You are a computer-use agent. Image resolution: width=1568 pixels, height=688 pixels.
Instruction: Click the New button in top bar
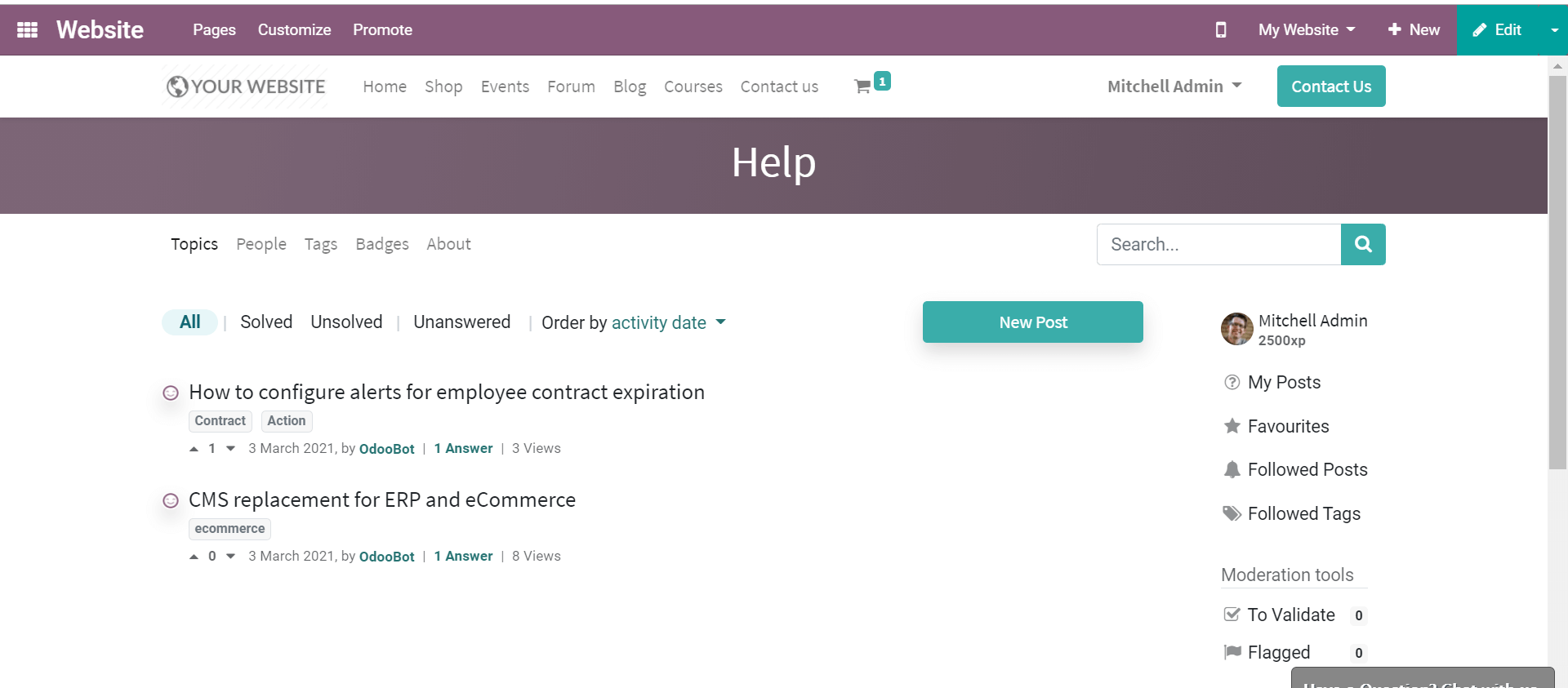click(1414, 29)
